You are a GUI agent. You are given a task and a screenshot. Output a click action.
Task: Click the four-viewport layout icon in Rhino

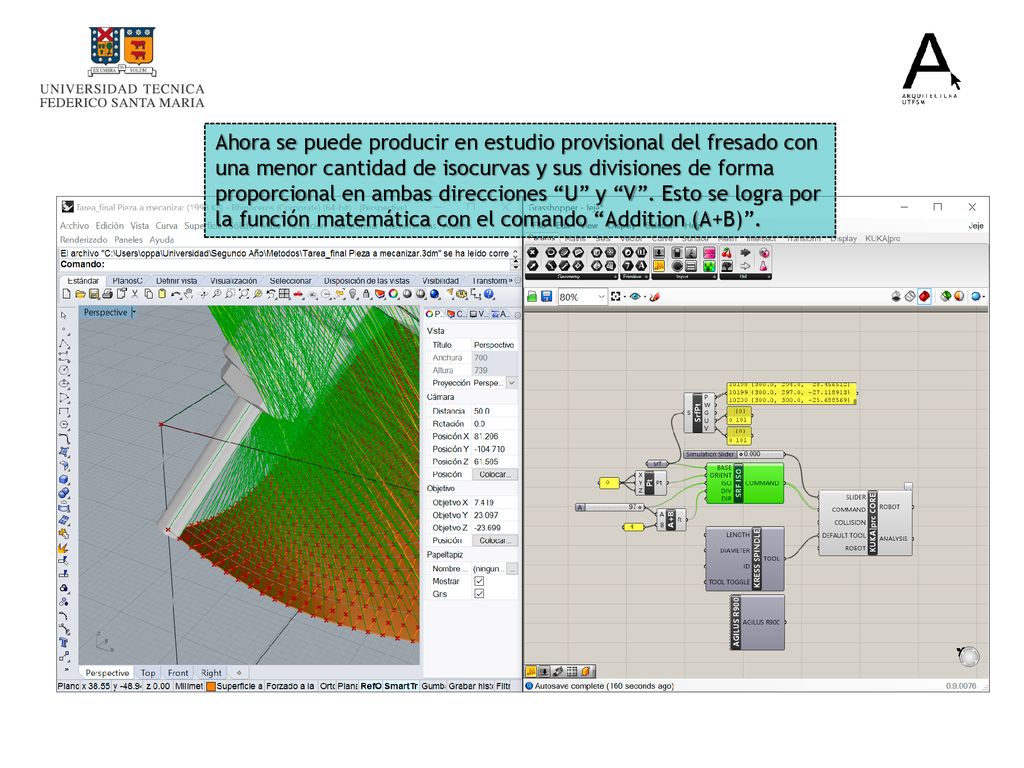pyautogui.click(x=284, y=295)
